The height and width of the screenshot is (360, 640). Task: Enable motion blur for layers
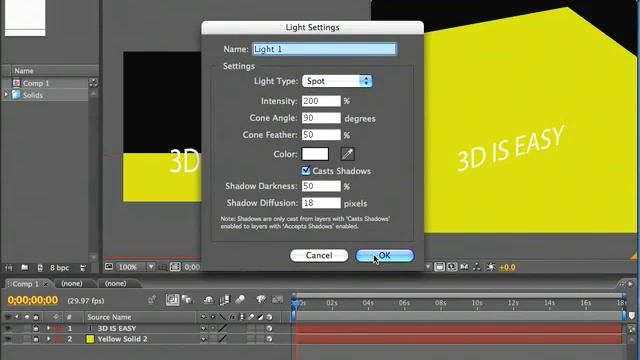click(x=240, y=300)
